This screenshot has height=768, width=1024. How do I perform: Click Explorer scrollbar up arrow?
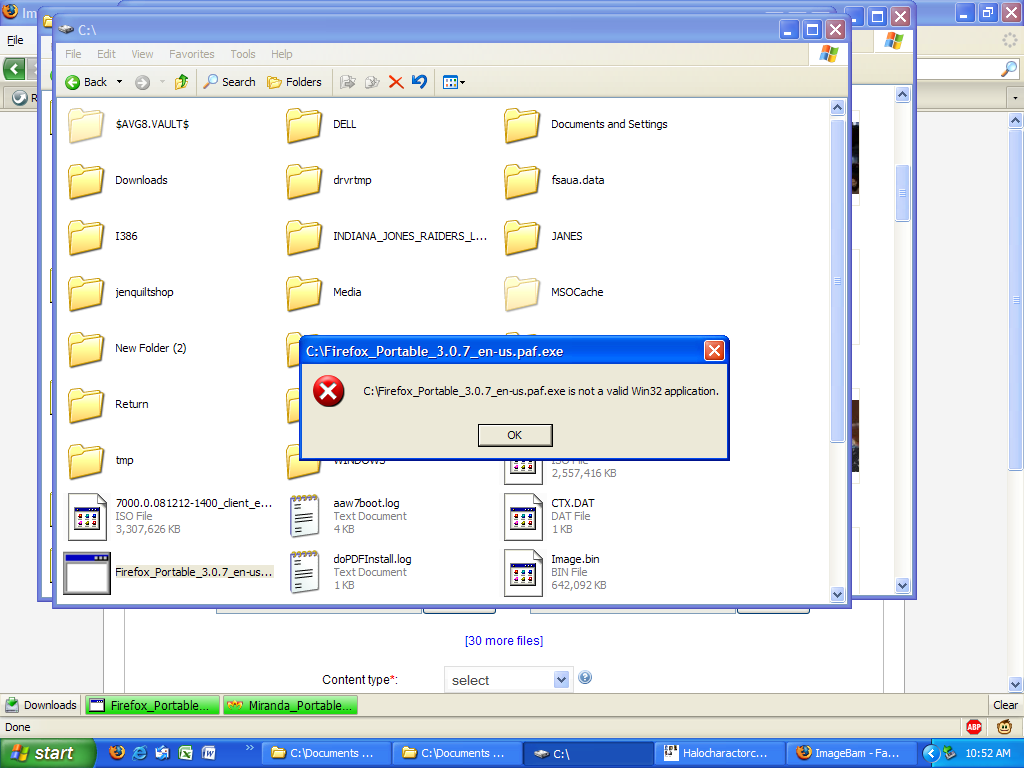point(838,108)
